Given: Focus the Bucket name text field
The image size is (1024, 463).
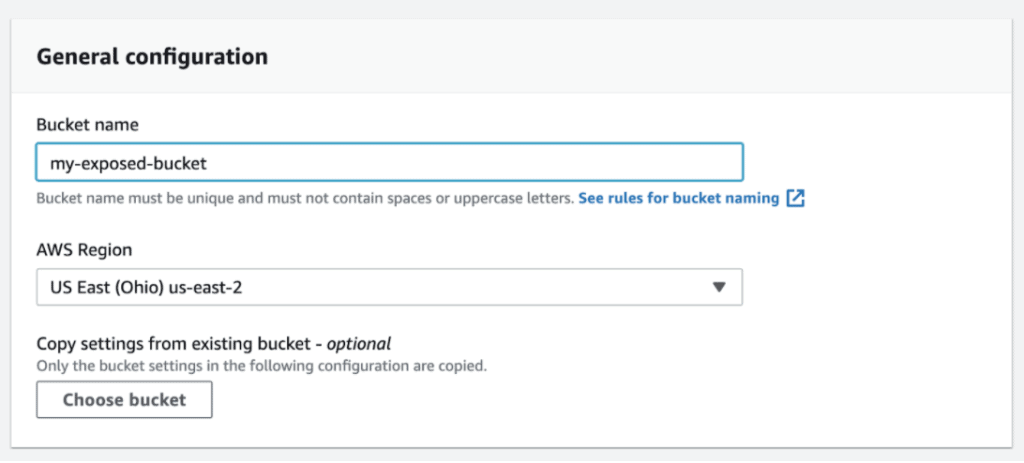Looking at the screenshot, I should tap(388, 162).
